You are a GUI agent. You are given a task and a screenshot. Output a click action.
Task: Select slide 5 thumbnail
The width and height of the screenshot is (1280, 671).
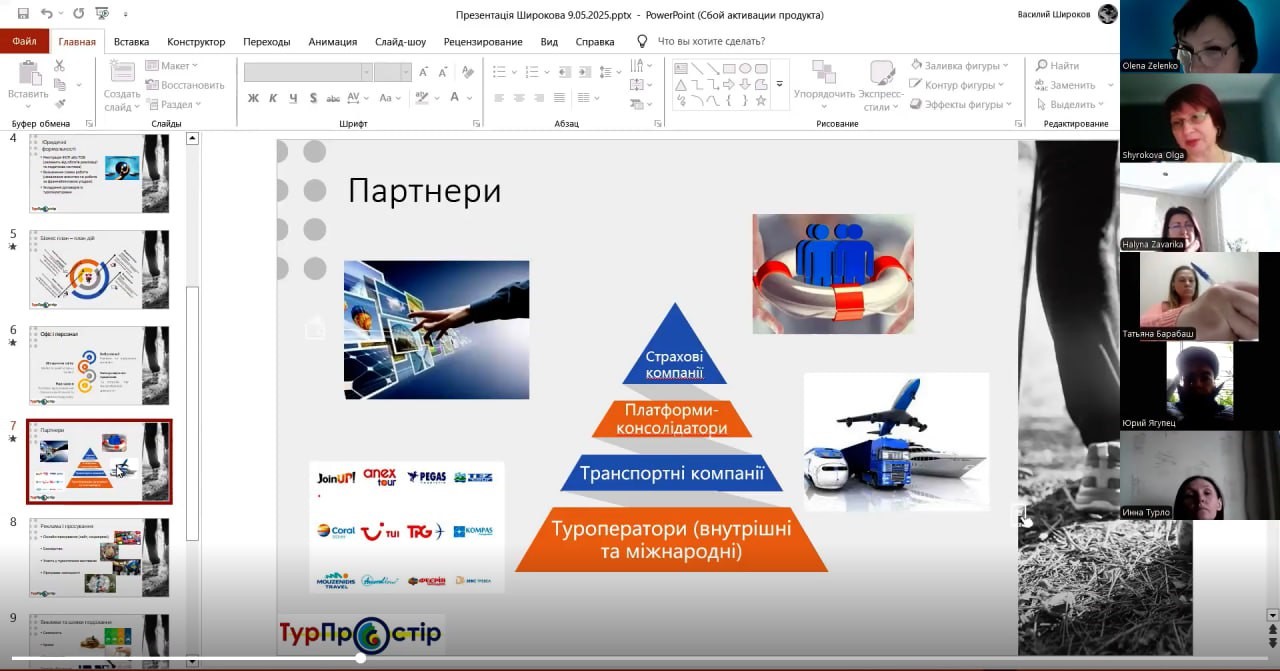[x=99, y=270]
